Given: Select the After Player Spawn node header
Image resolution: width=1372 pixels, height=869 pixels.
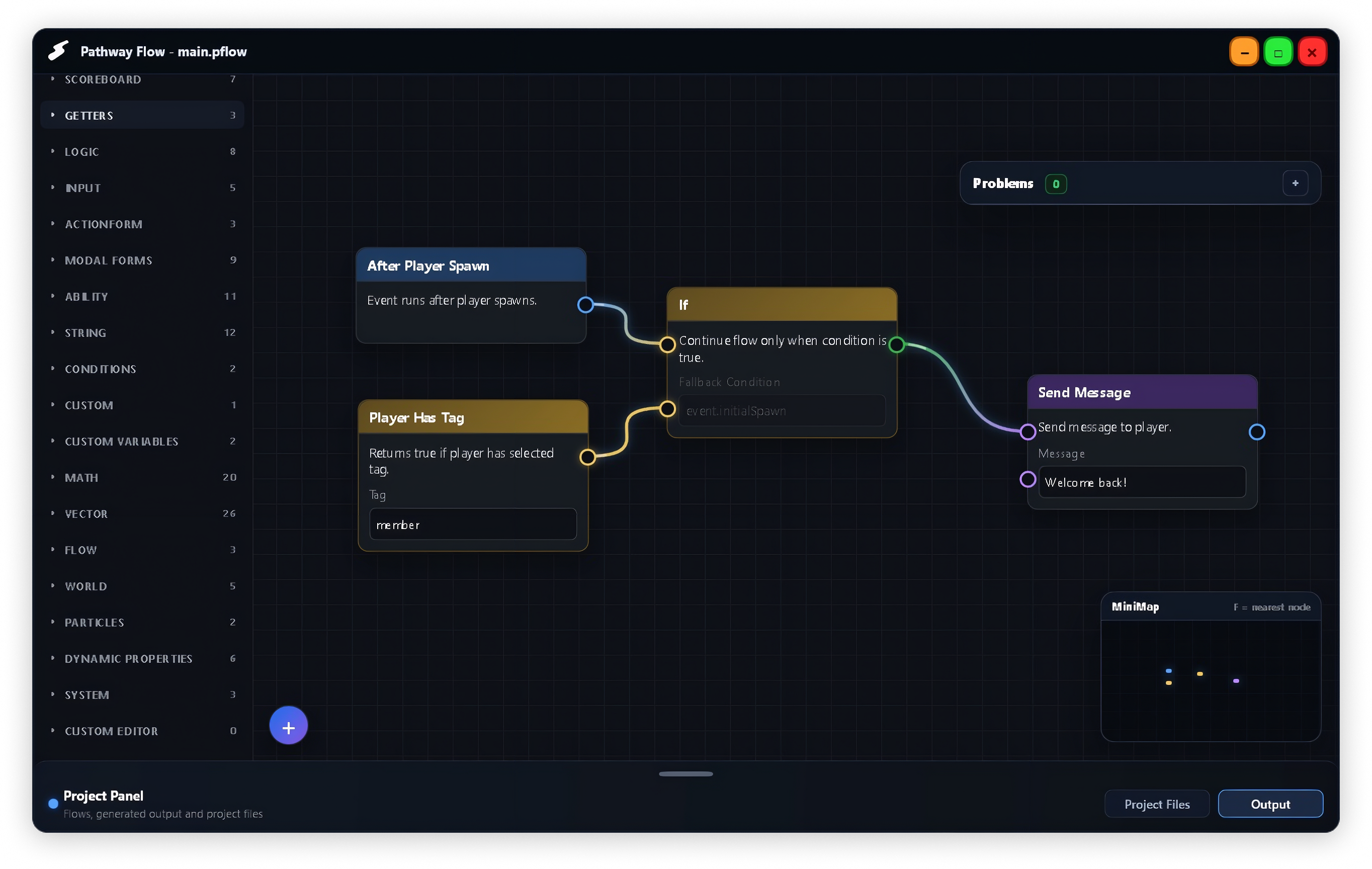Looking at the screenshot, I should [x=471, y=266].
